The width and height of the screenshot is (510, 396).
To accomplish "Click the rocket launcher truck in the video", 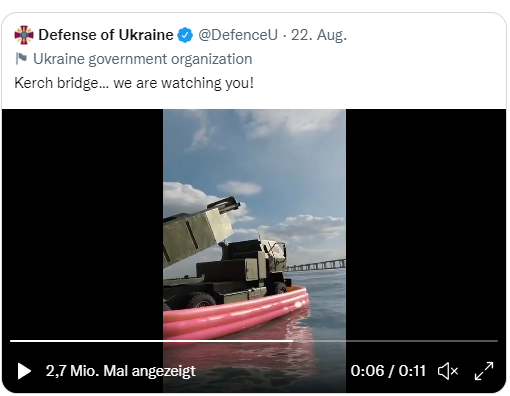I will [227, 257].
